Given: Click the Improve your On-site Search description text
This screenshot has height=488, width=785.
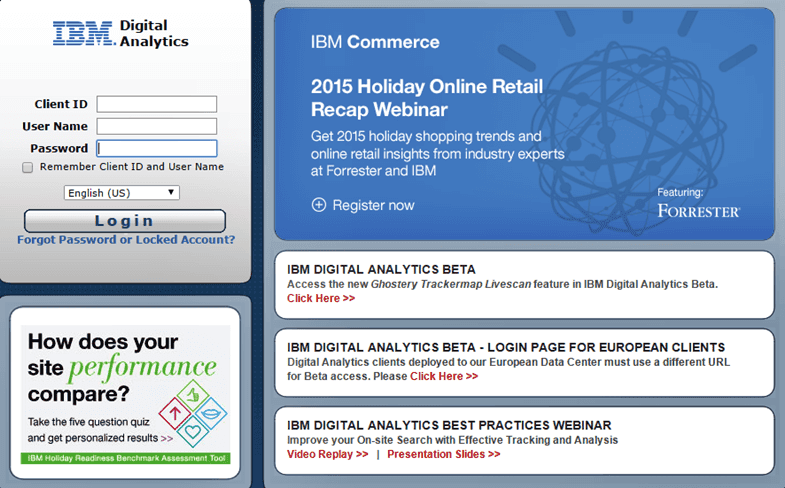Looking at the screenshot, I should pyautogui.click(x=453, y=440).
